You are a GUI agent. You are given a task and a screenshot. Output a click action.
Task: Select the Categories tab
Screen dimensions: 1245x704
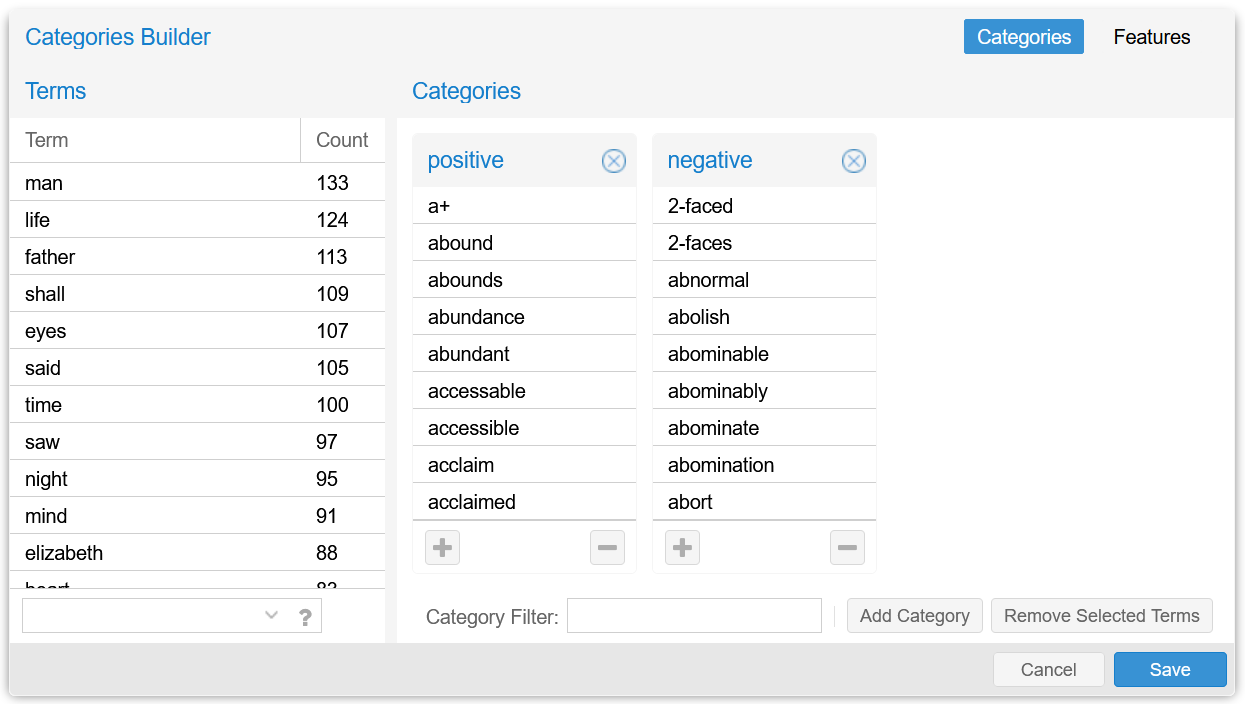1023,36
